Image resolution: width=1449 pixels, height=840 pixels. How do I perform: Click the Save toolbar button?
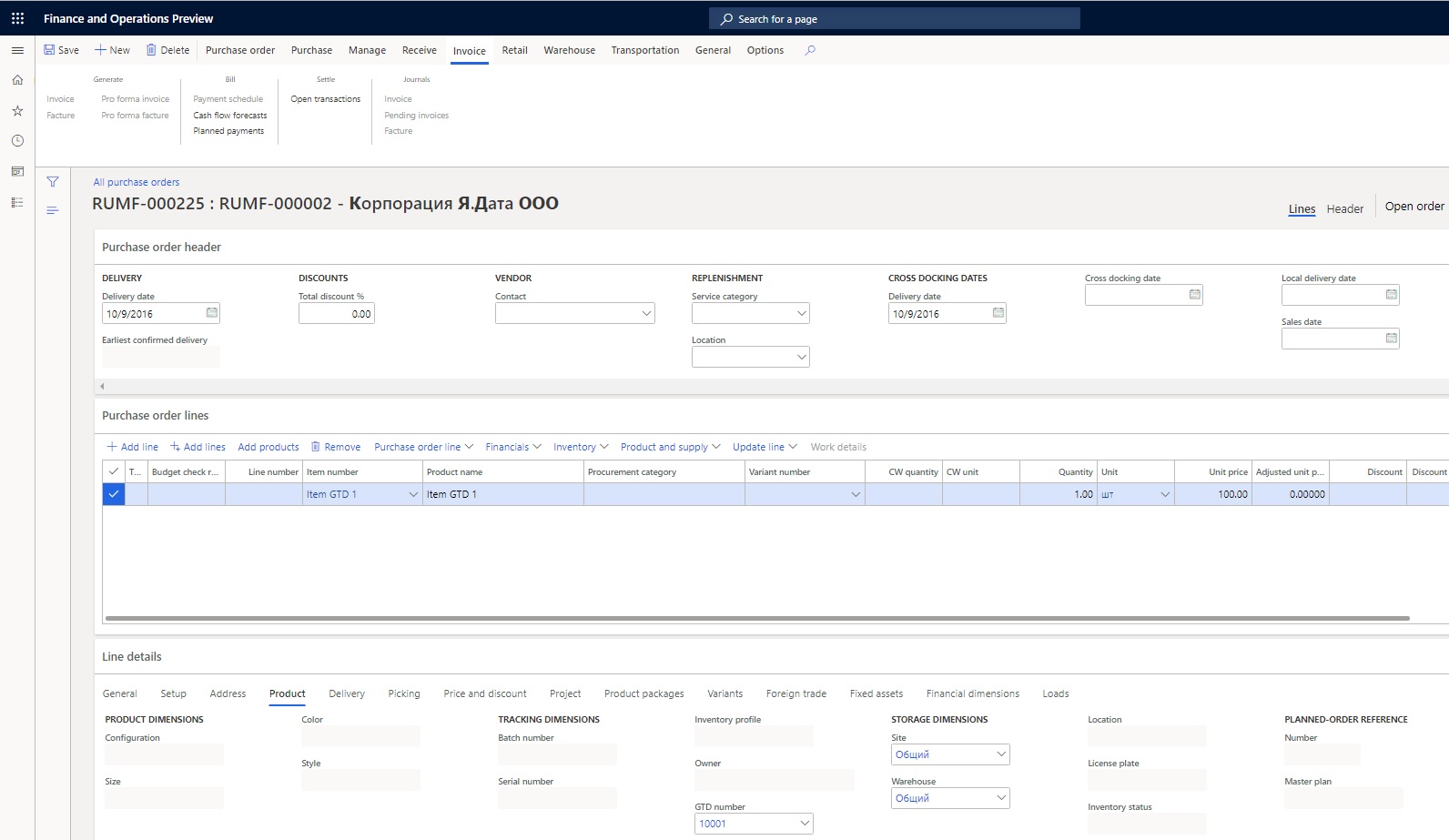click(61, 50)
